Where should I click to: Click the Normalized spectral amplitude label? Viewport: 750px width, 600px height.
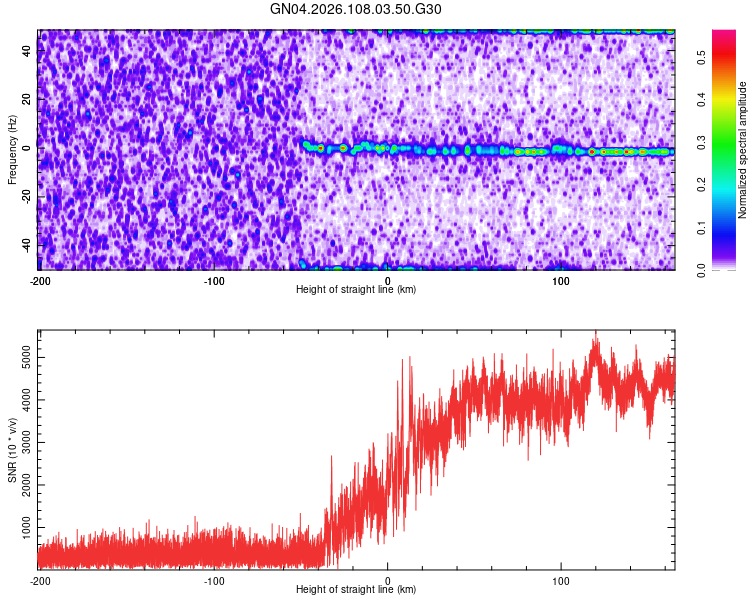click(742, 150)
